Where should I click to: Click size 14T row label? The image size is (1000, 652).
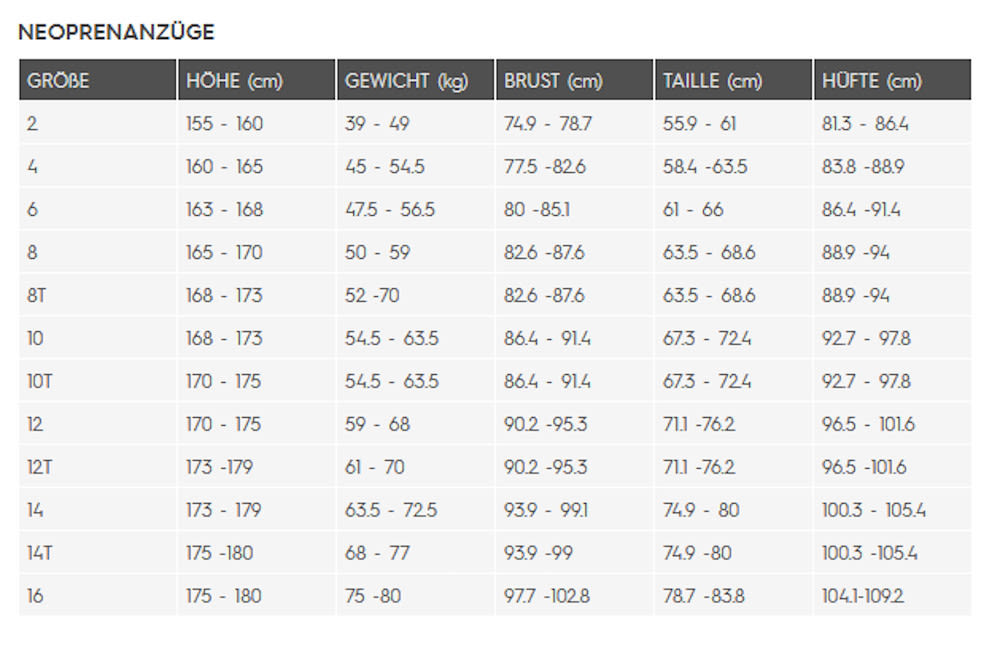click(40, 553)
